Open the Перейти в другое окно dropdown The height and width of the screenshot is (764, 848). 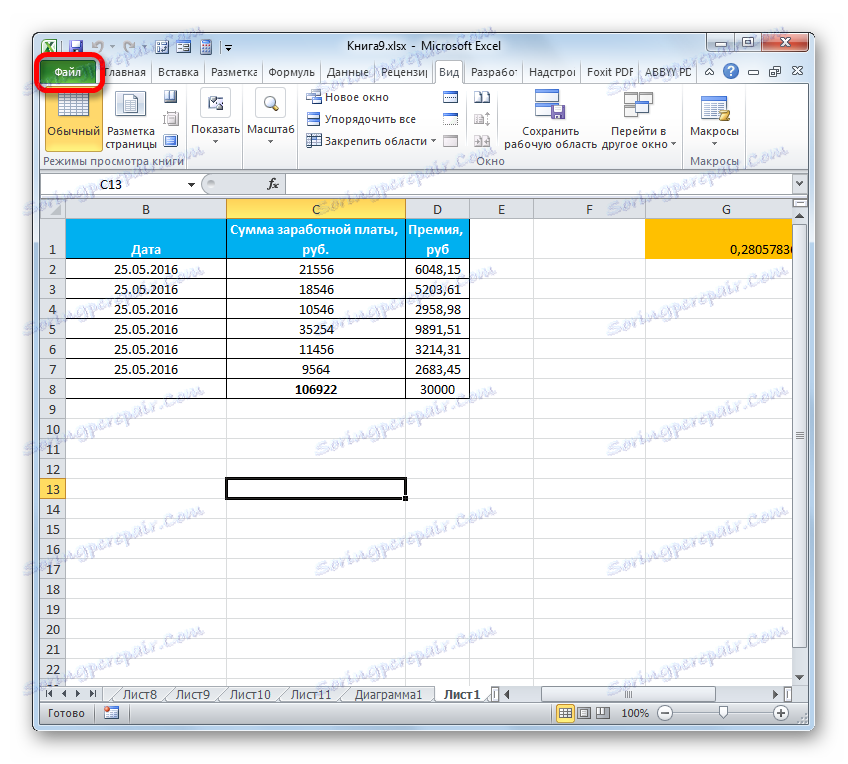tap(639, 119)
